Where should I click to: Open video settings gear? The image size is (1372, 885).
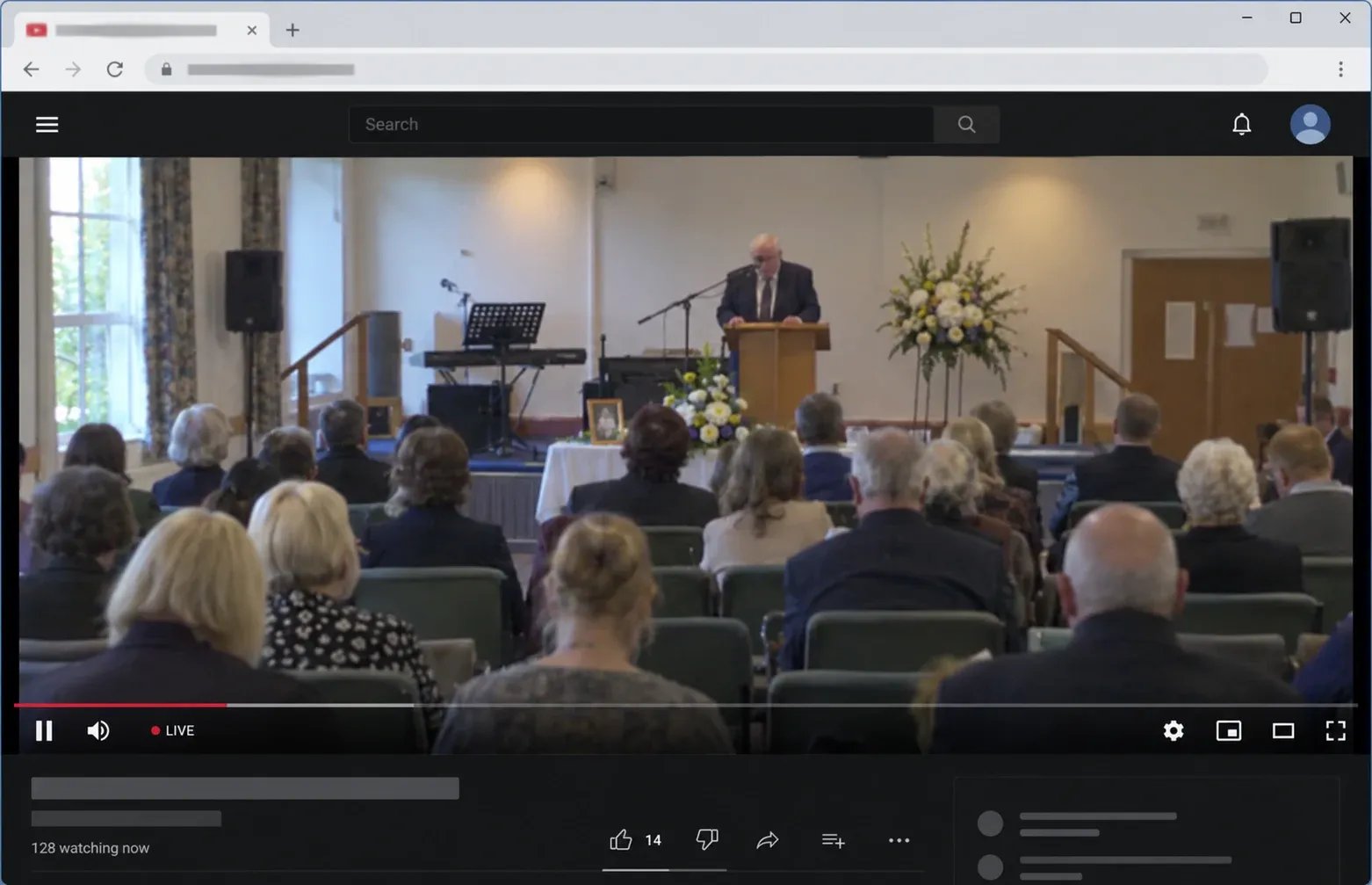(x=1173, y=730)
